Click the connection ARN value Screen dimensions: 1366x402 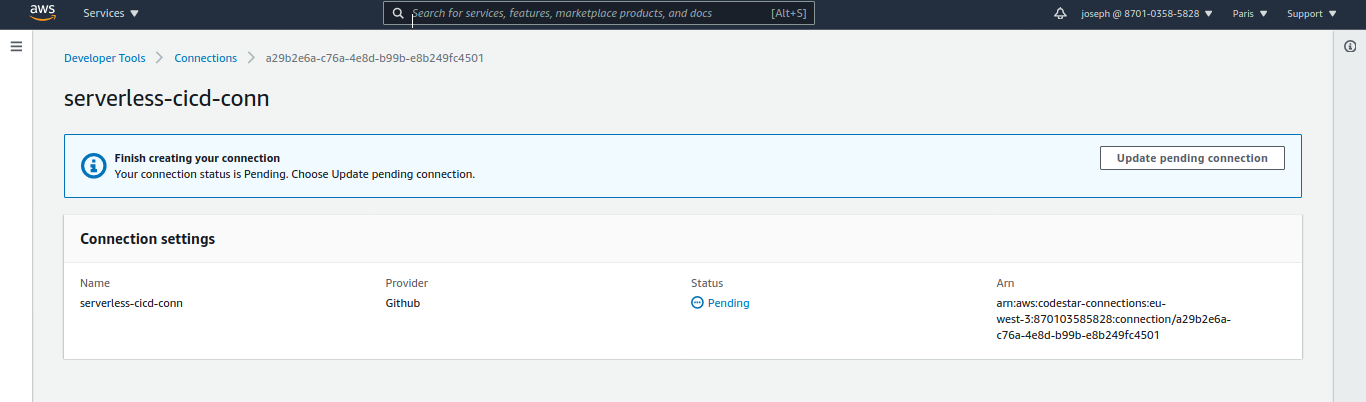pyautogui.click(x=1113, y=319)
